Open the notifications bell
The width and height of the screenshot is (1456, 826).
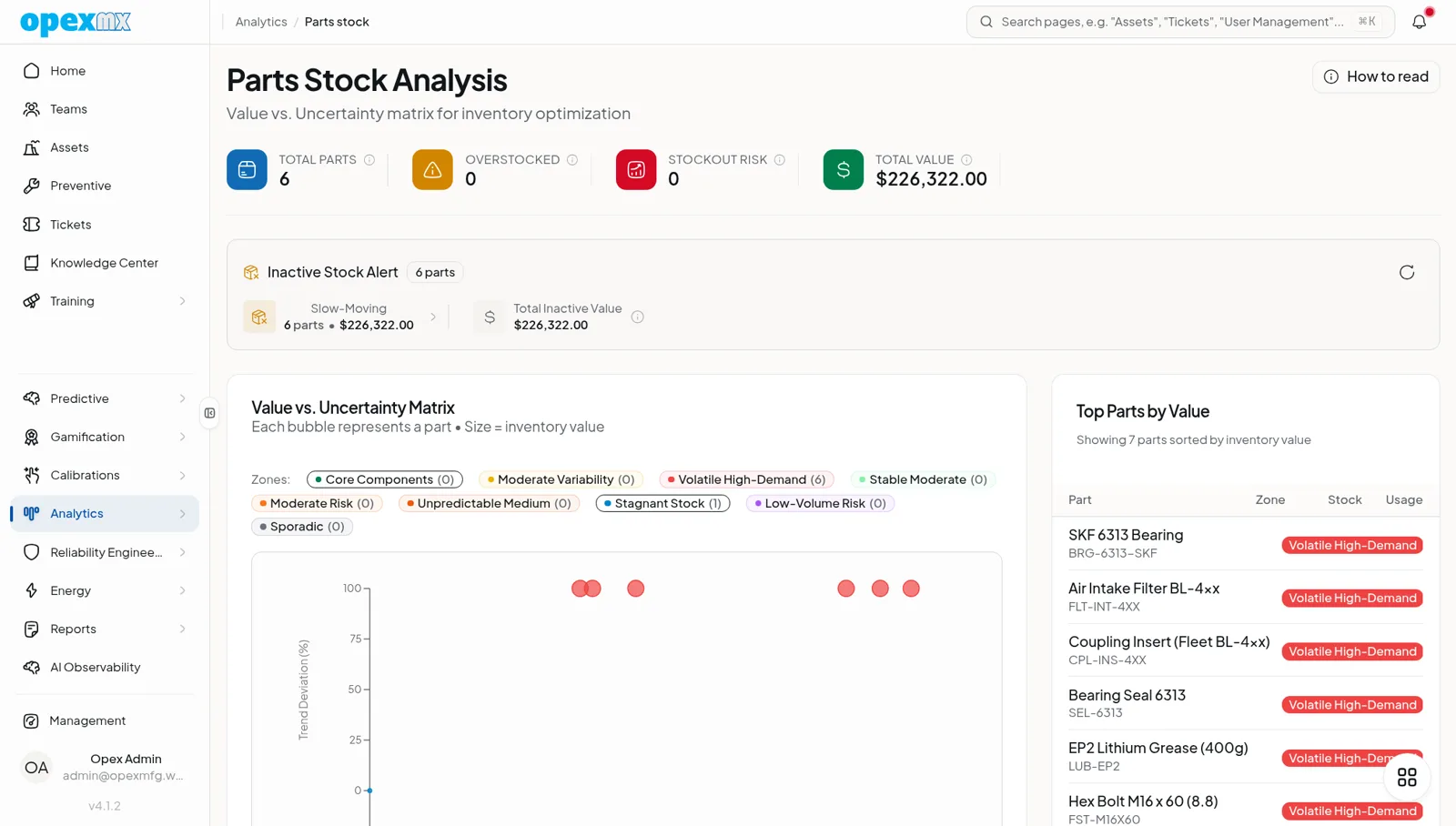pos(1419,22)
